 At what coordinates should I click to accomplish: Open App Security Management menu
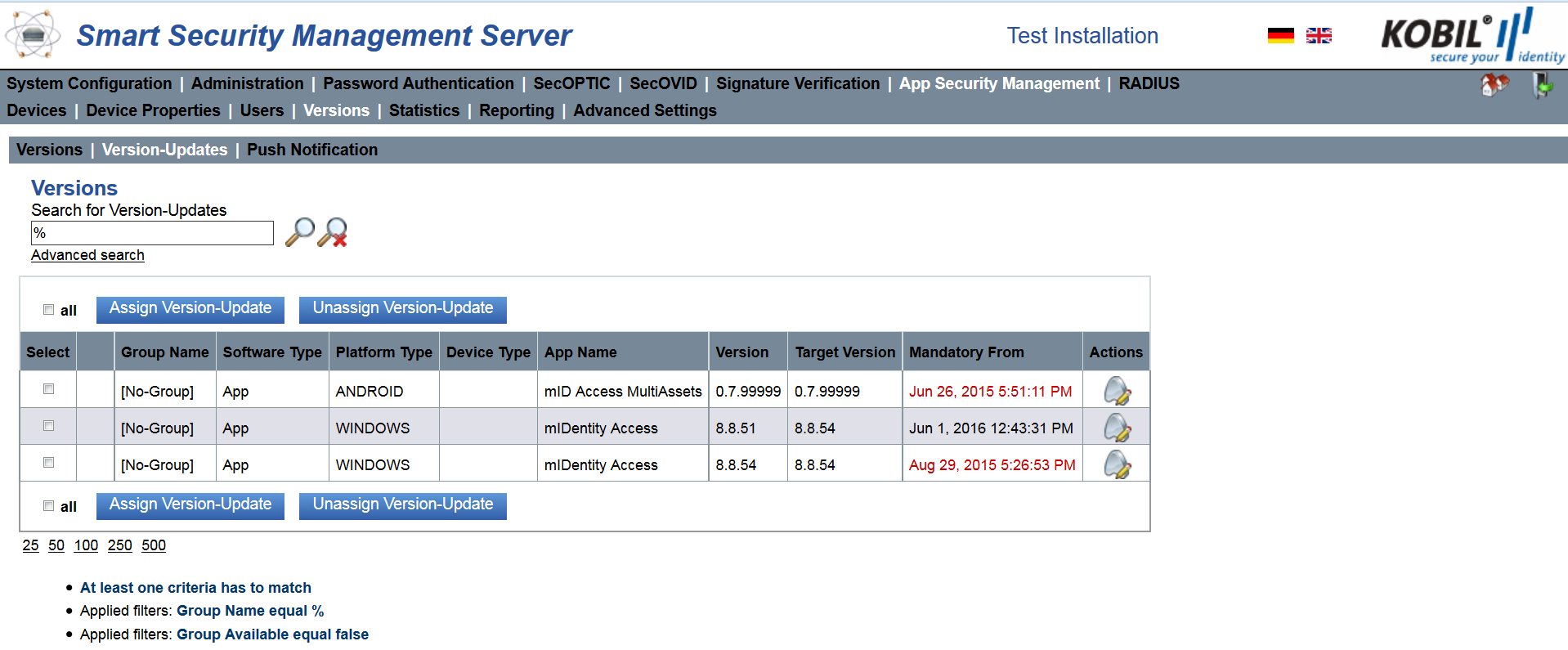[x=999, y=83]
